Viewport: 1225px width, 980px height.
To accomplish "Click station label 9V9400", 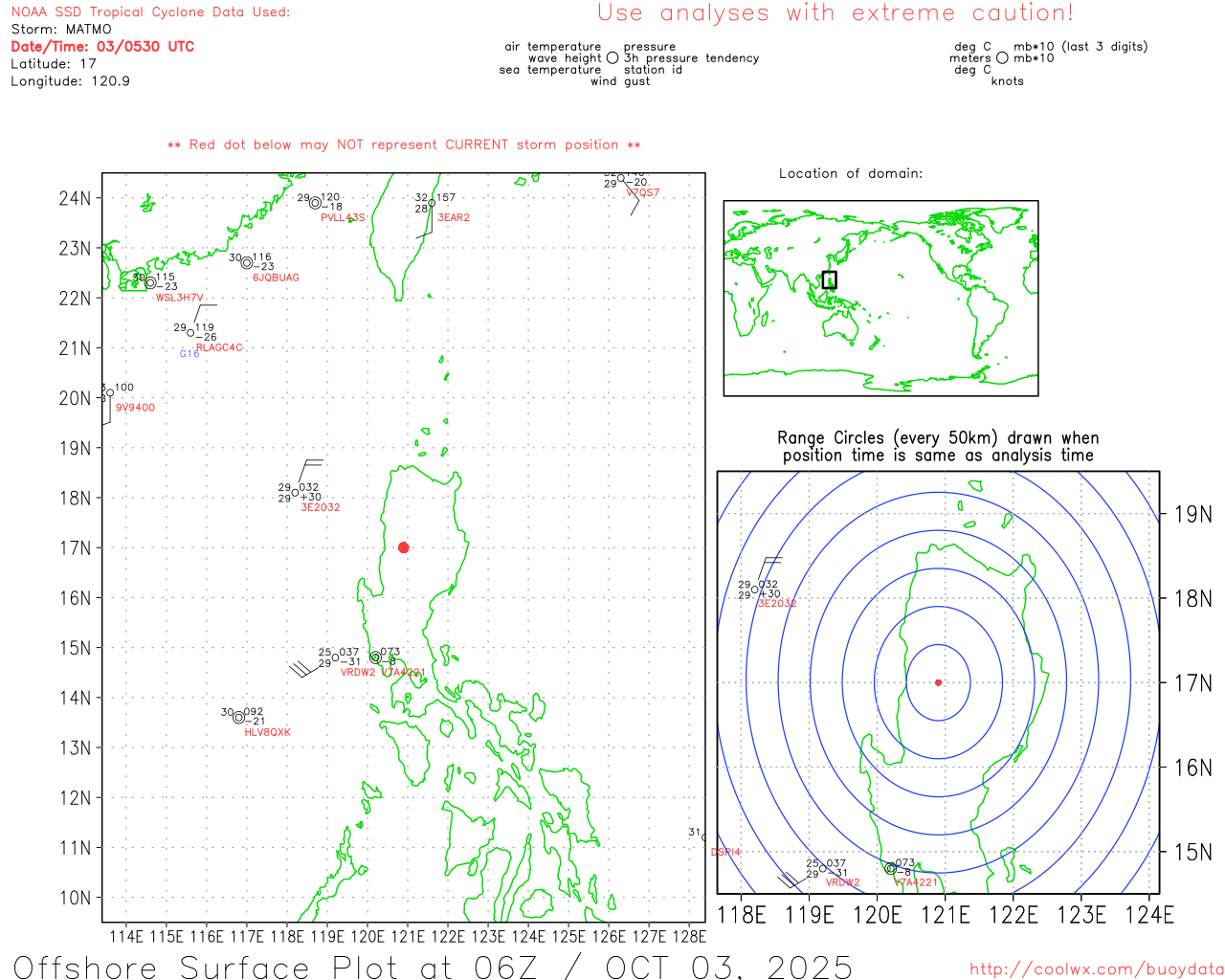I will [135, 408].
